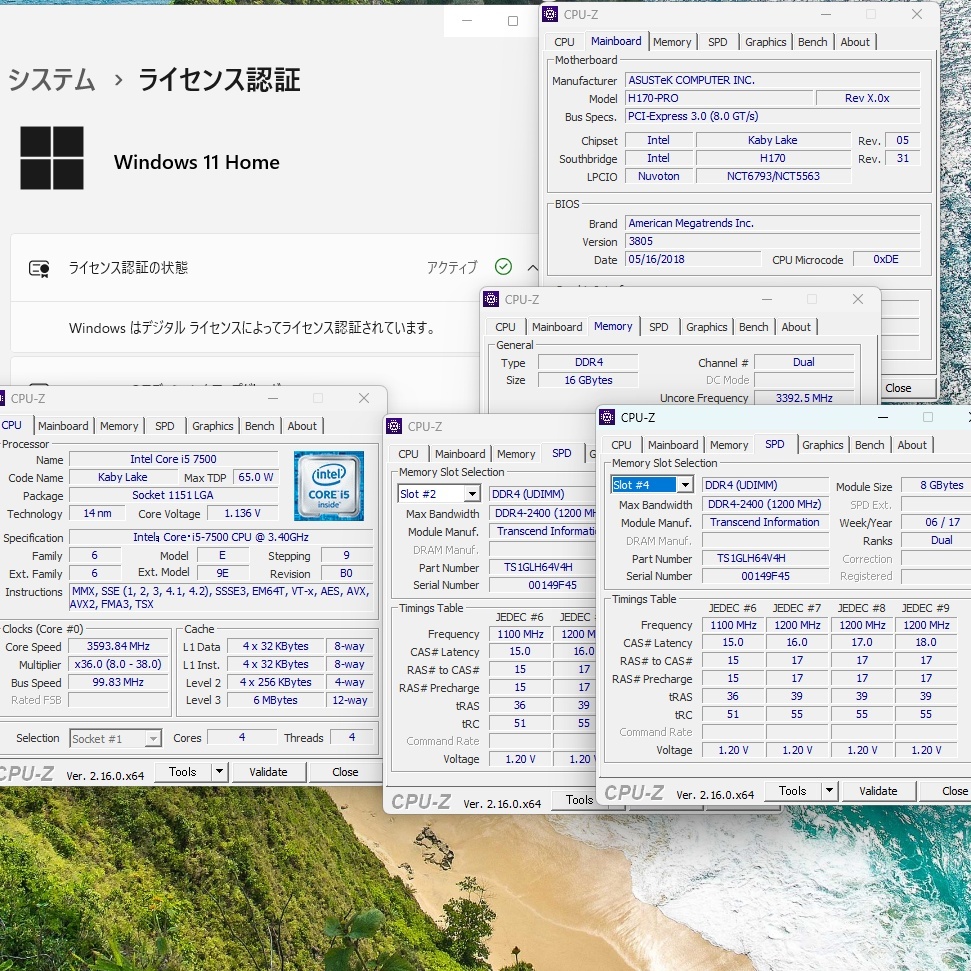Click the Intel Core i5 logo badge
Viewport: 971px width, 971px height.
[328, 485]
